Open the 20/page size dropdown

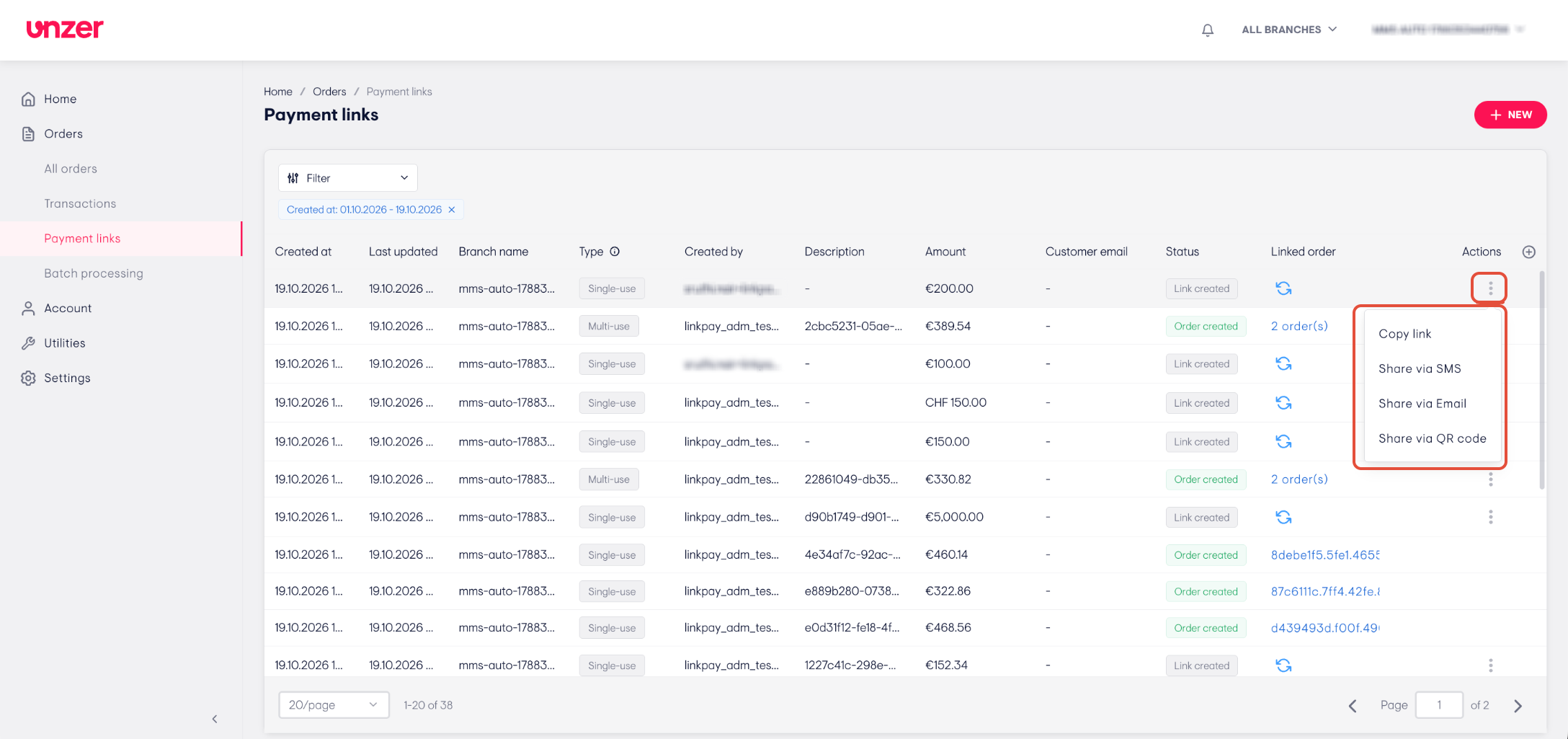(x=334, y=705)
